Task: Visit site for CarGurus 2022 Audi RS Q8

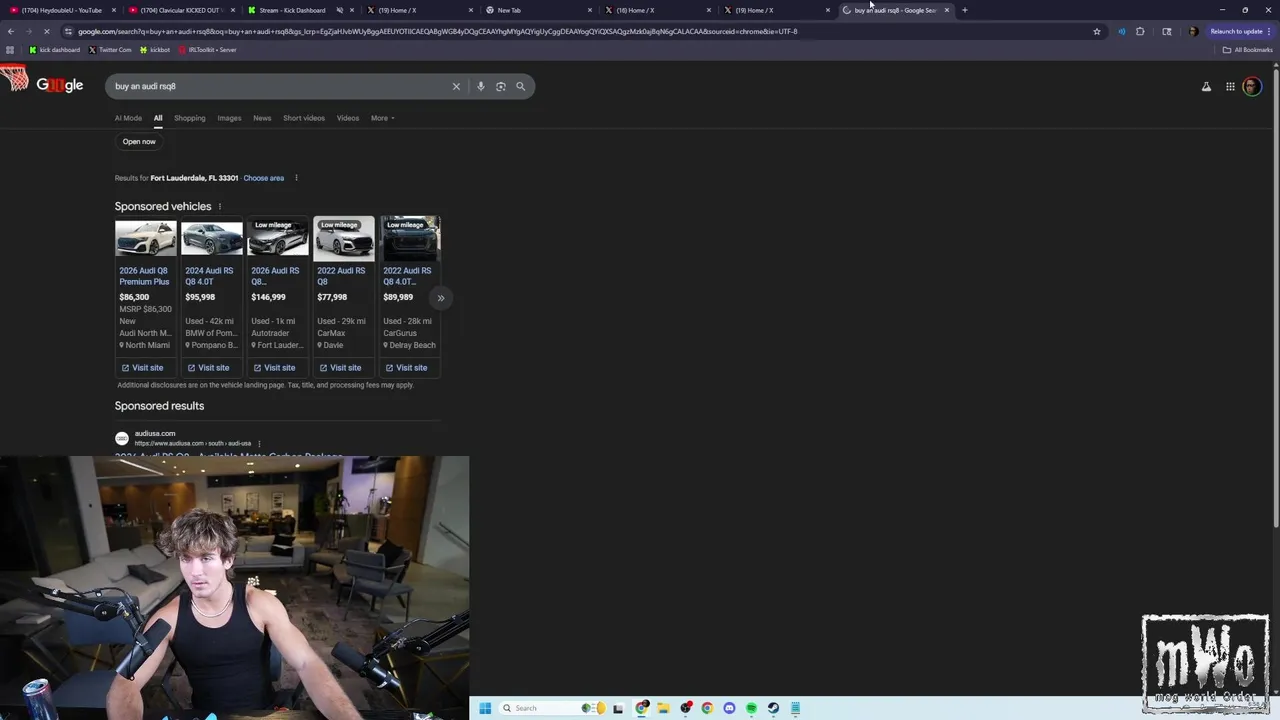Action: coord(406,368)
